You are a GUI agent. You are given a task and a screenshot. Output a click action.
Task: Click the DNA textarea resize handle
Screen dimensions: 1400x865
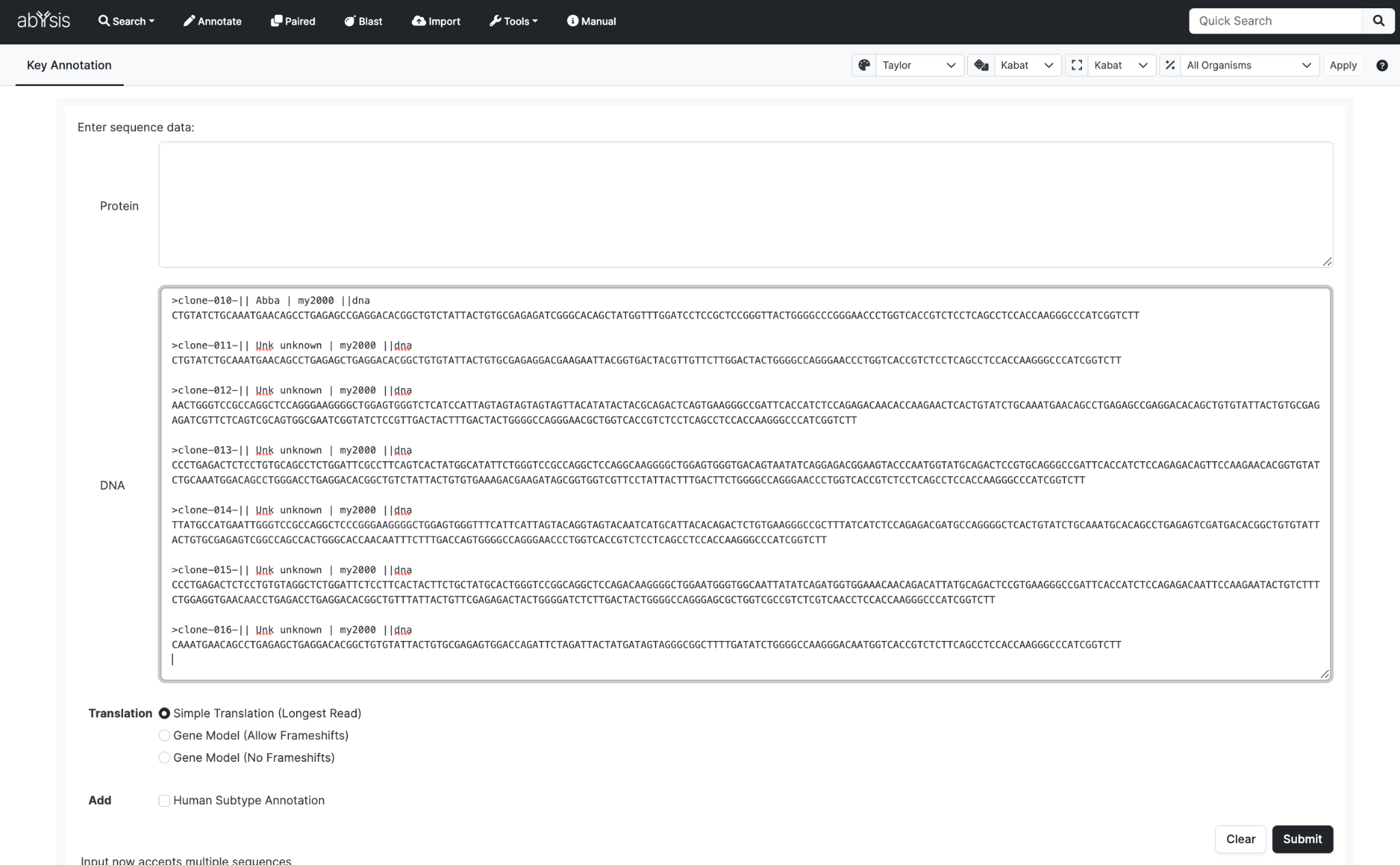coord(1324,674)
